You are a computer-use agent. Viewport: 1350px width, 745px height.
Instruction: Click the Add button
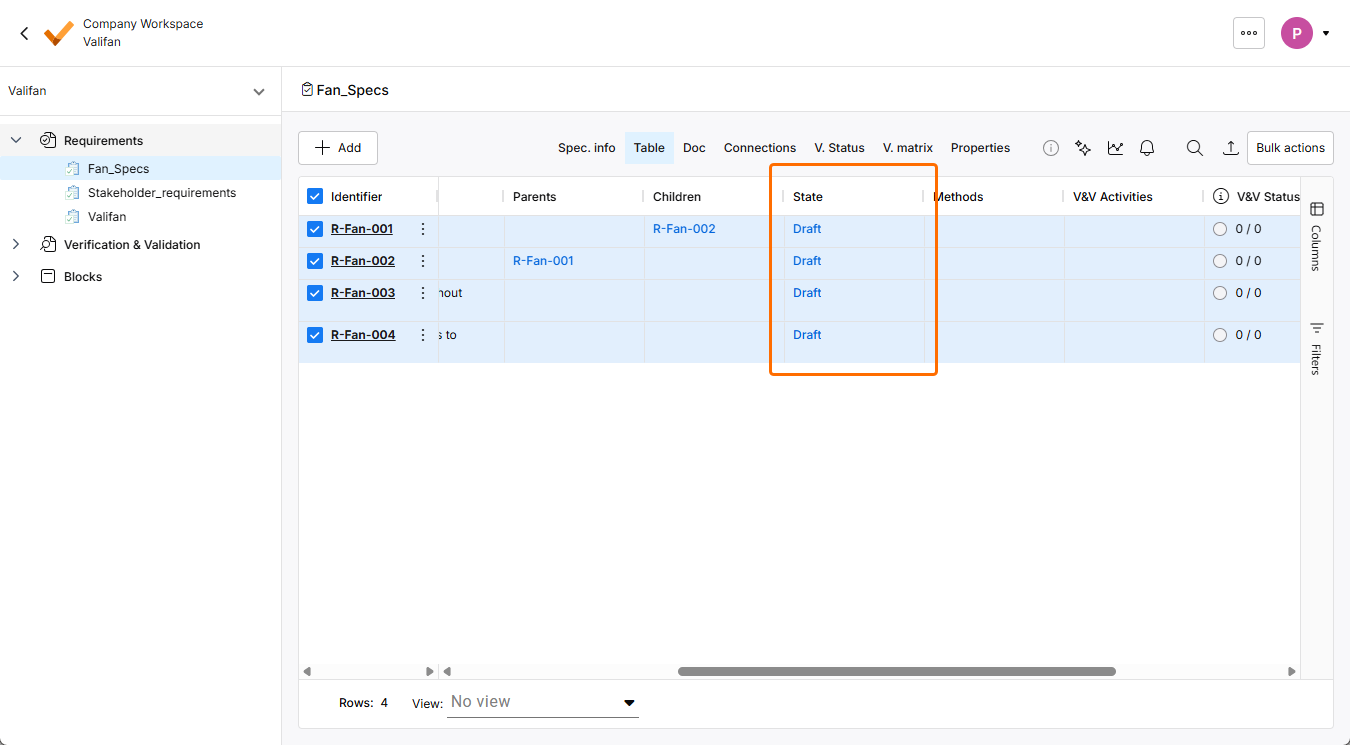(338, 148)
